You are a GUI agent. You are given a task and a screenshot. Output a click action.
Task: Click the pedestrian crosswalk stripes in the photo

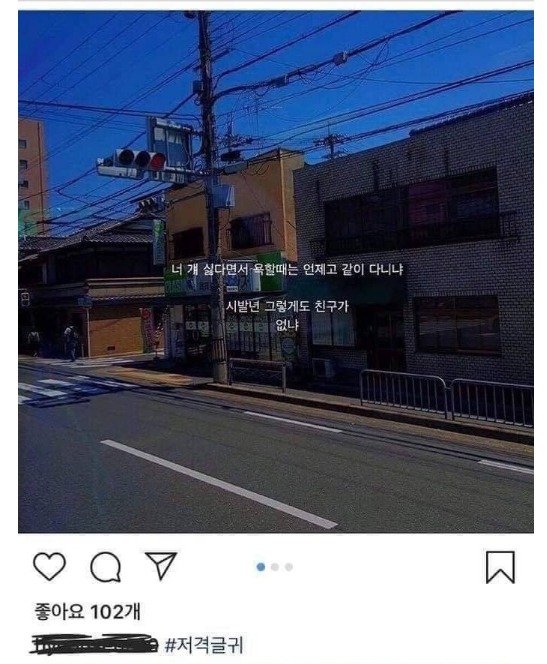click(x=64, y=387)
